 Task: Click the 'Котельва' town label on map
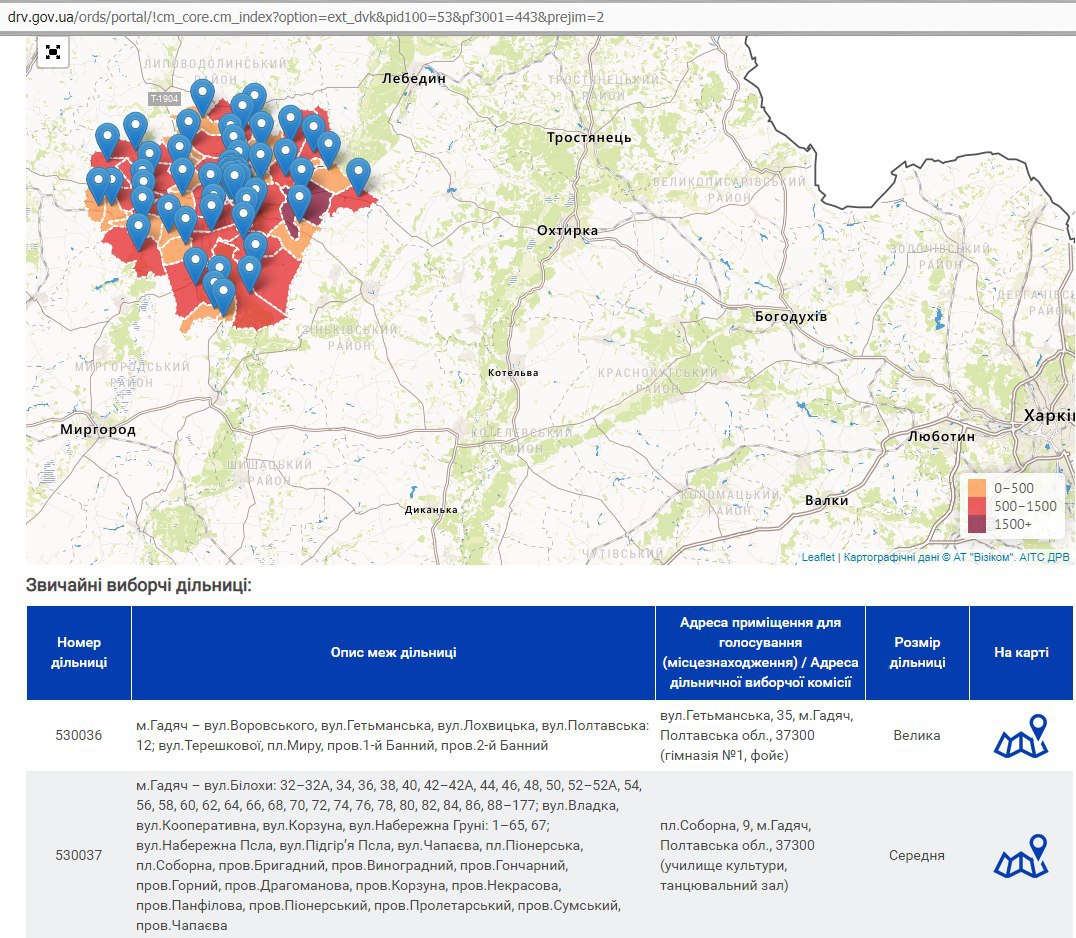tap(513, 373)
